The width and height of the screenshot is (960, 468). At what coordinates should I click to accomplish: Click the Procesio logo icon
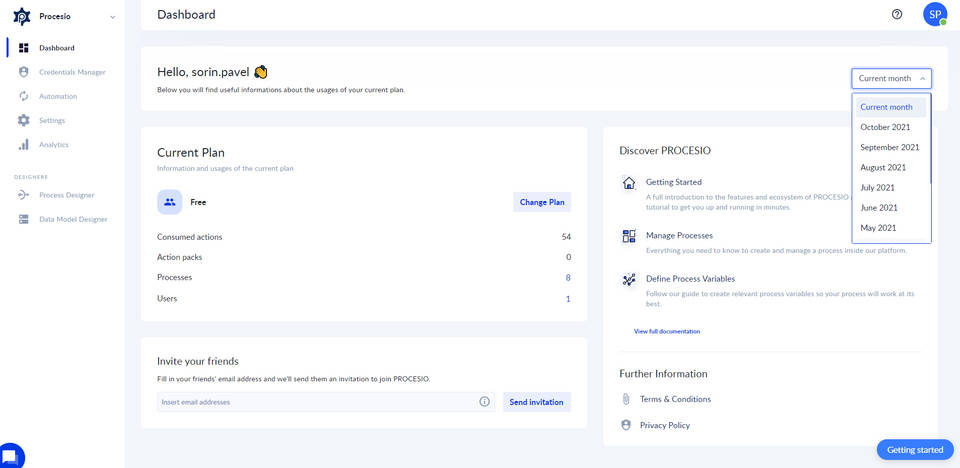pos(21,17)
